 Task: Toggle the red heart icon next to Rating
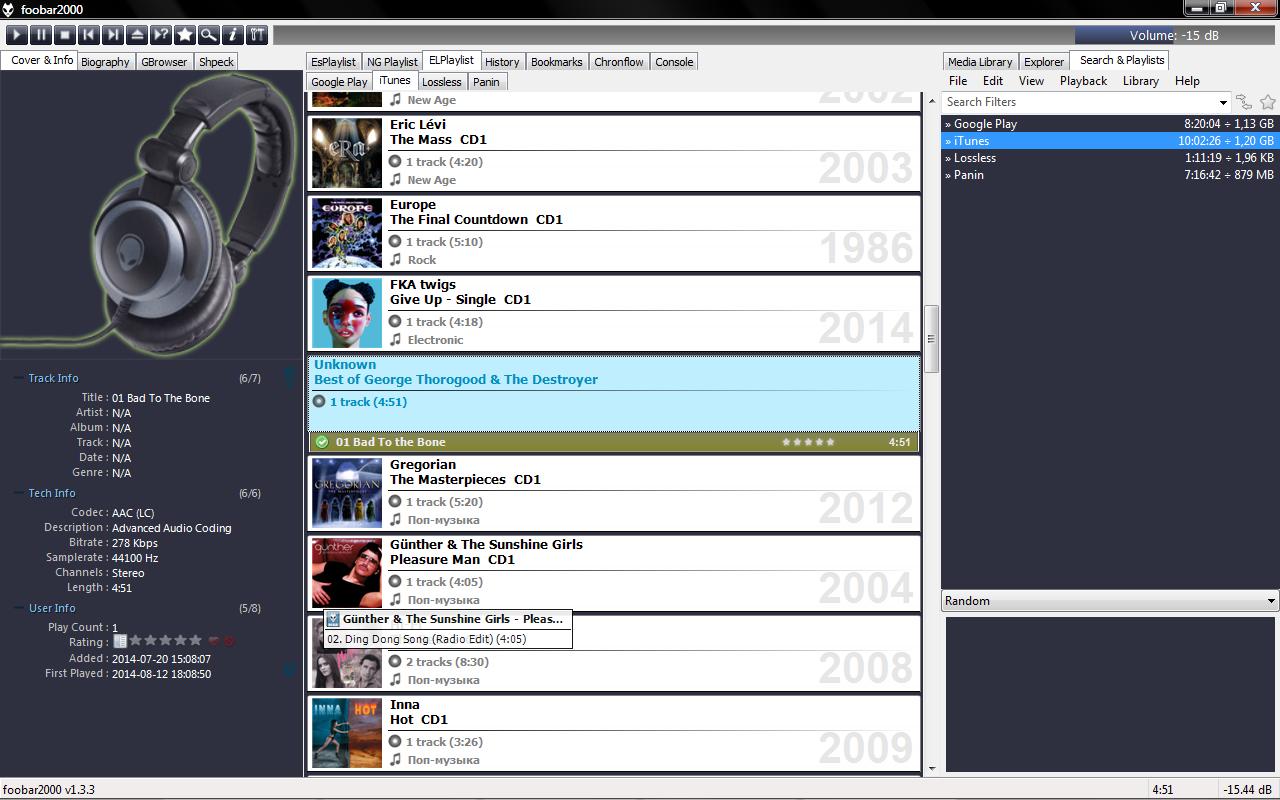pyautogui.click(x=212, y=642)
